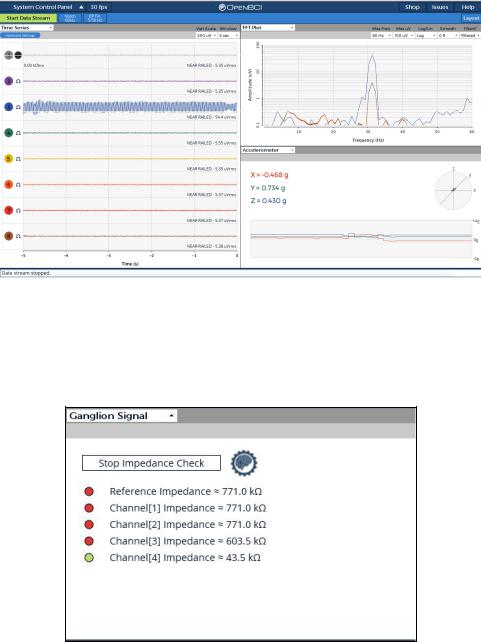481x642 pixels.
Task: Open the Filtered dropdown in FFT panel
Action: point(470,36)
